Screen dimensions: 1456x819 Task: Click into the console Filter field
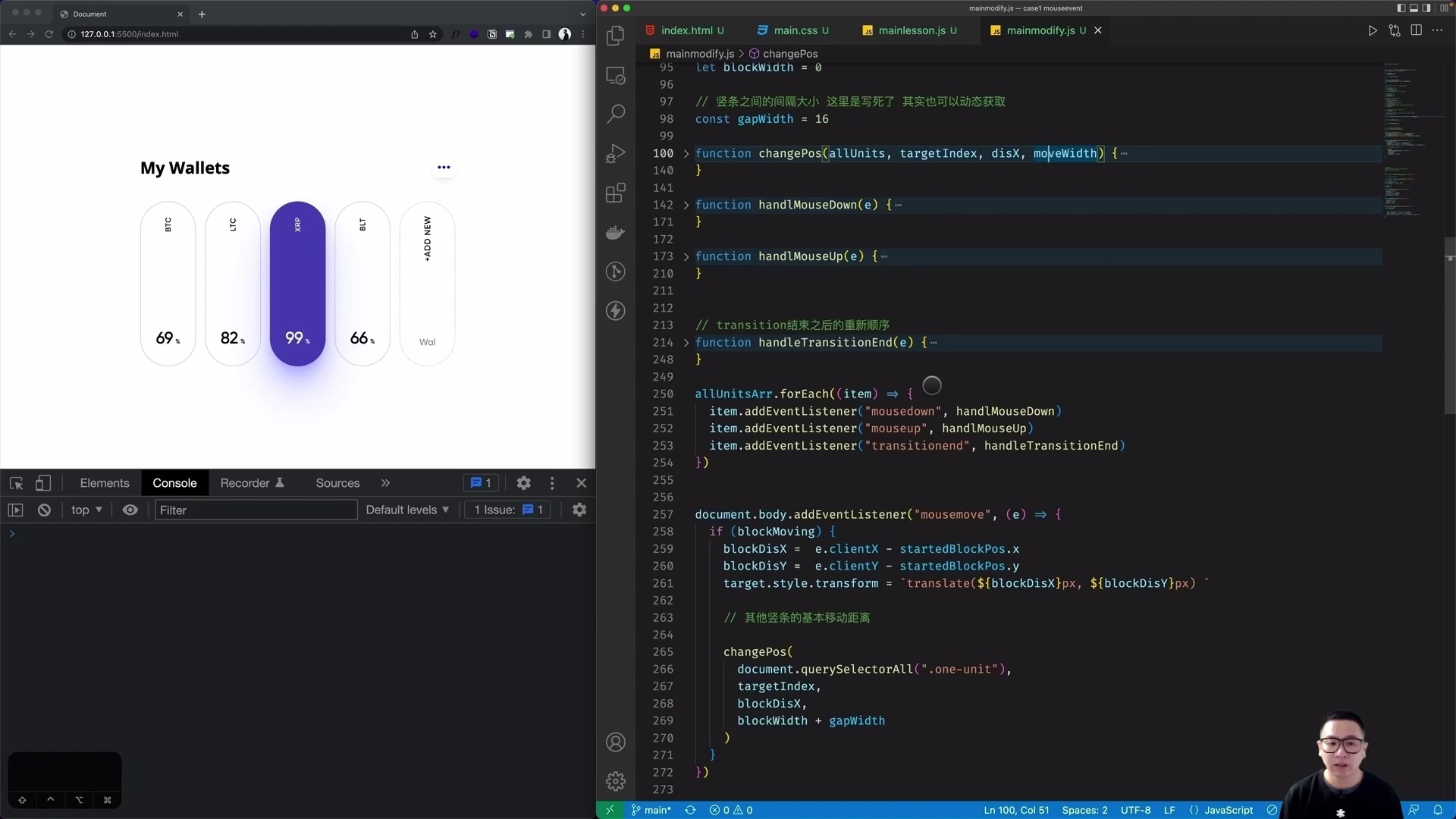click(x=256, y=510)
